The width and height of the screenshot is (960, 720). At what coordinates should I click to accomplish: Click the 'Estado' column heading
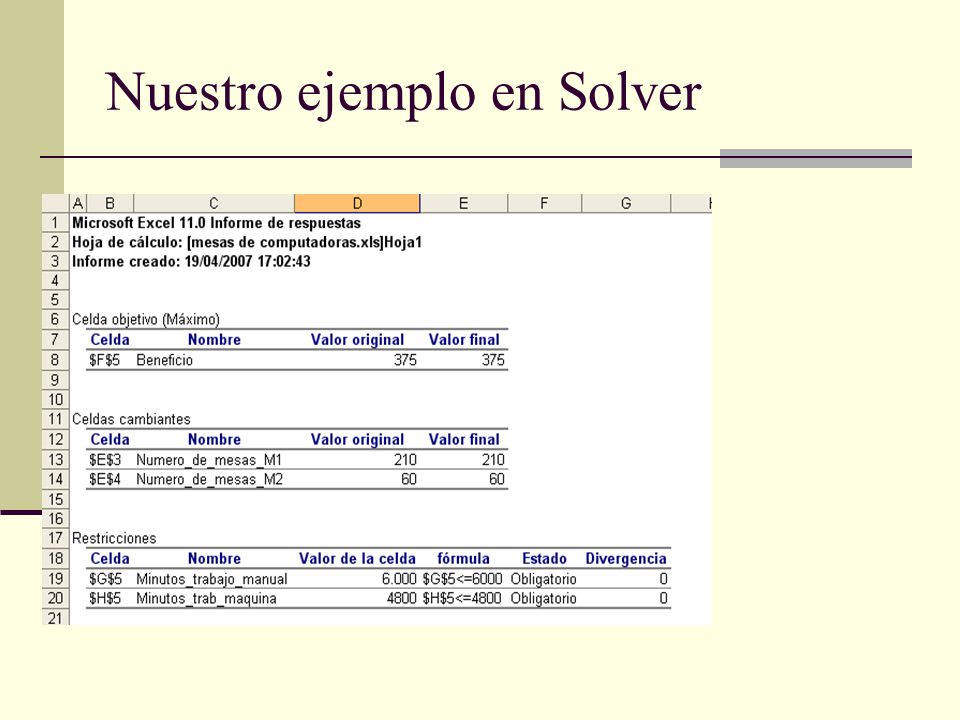[x=544, y=559]
